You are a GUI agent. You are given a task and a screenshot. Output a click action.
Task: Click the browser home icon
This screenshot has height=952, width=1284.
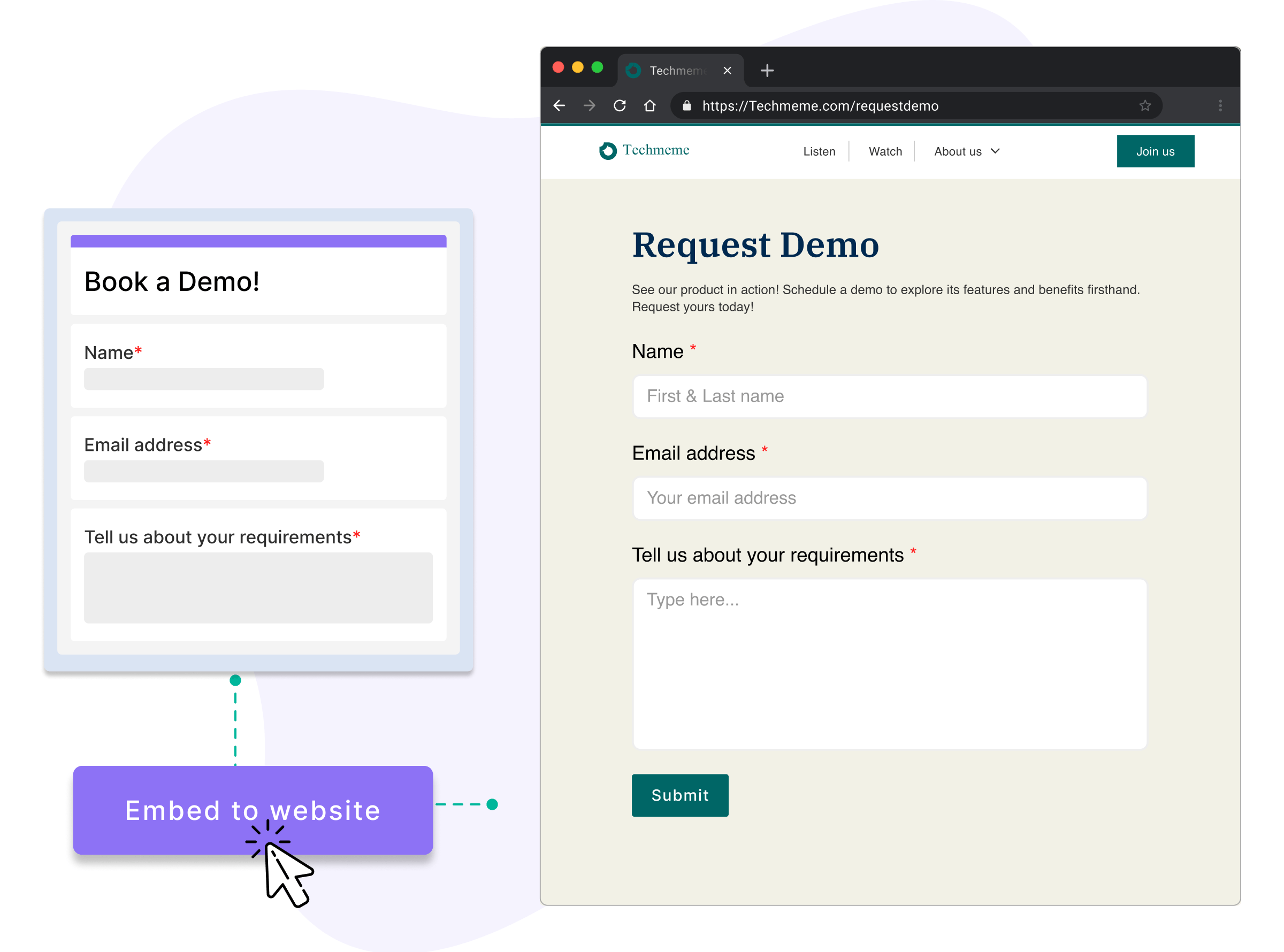649,105
